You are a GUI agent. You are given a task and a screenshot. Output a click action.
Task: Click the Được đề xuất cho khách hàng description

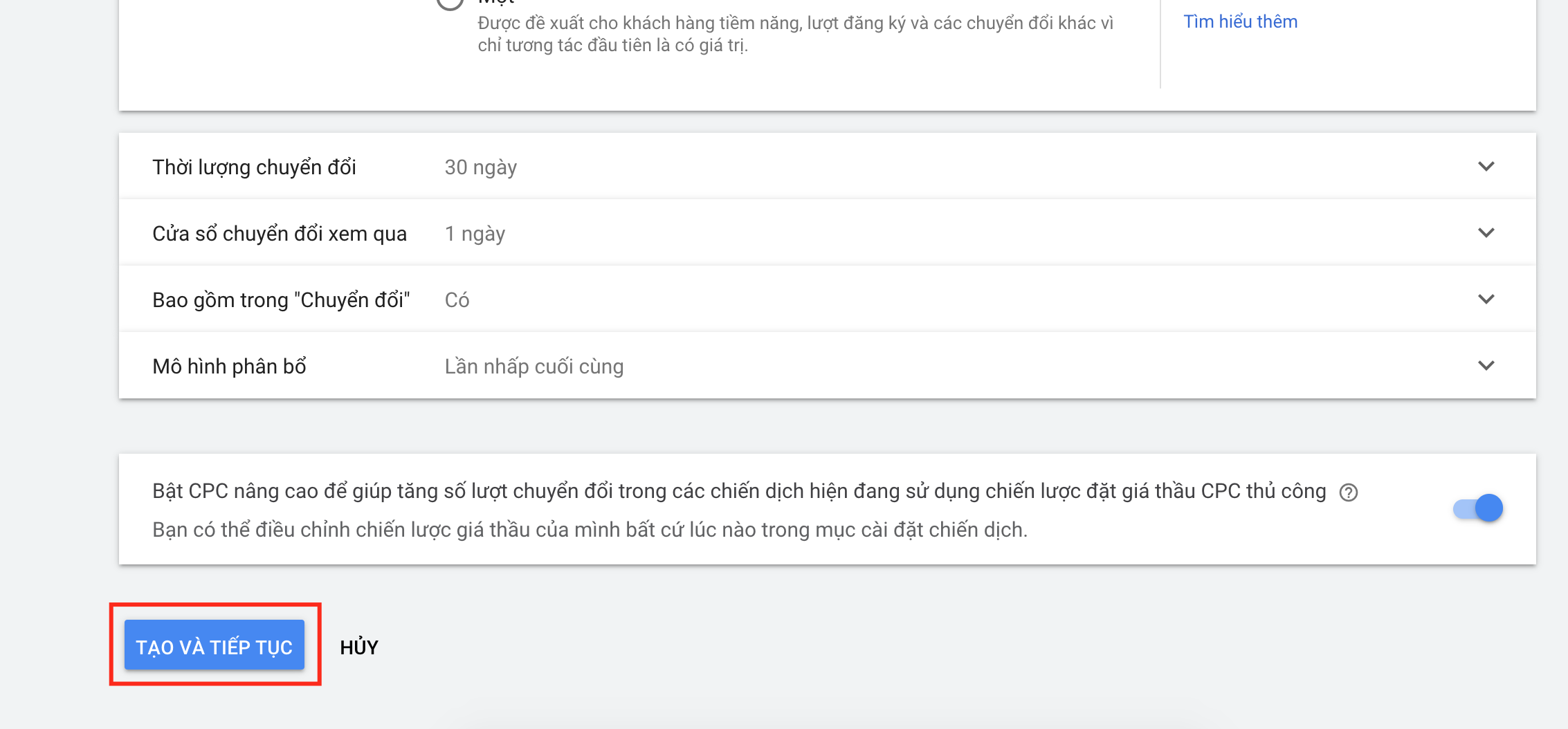[x=795, y=34]
